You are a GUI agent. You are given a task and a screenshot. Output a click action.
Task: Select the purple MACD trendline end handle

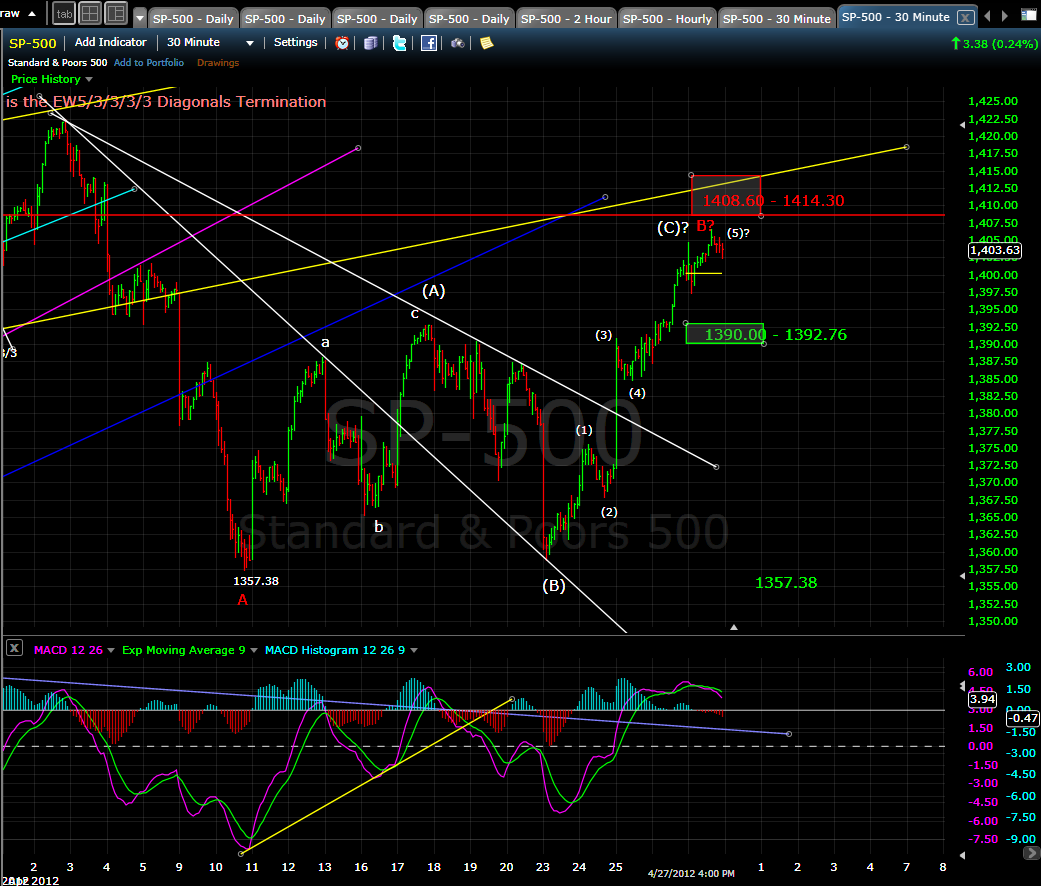click(x=789, y=734)
